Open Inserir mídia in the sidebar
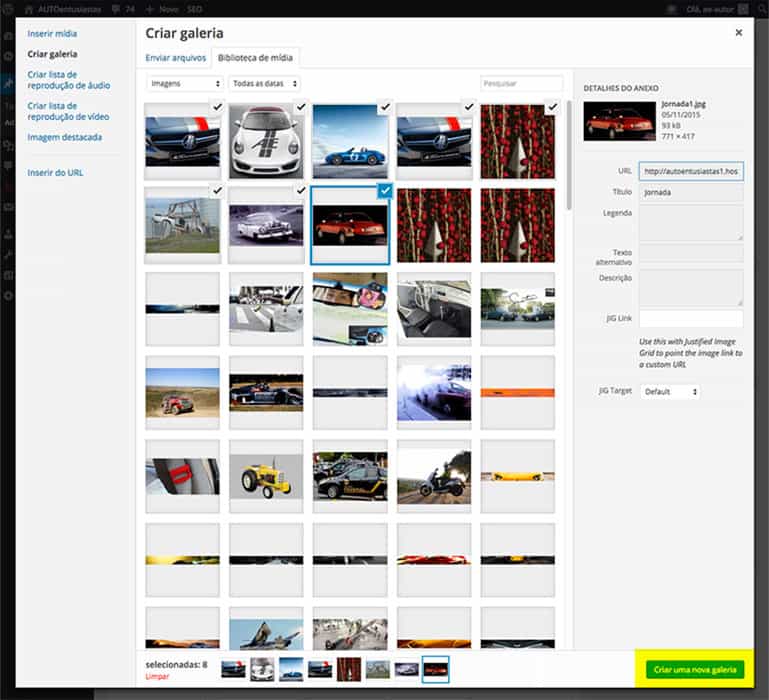This screenshot has height=700, width=769. click(x=52, y=34)
